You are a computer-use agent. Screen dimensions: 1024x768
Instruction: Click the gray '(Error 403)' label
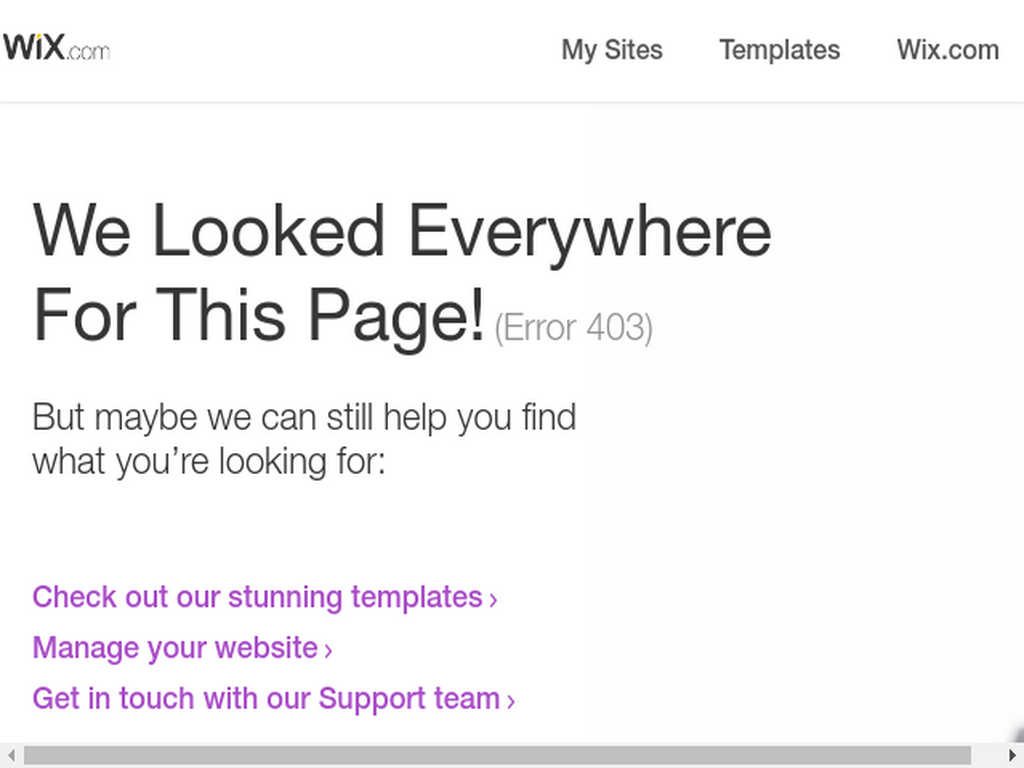pos(573,328)
